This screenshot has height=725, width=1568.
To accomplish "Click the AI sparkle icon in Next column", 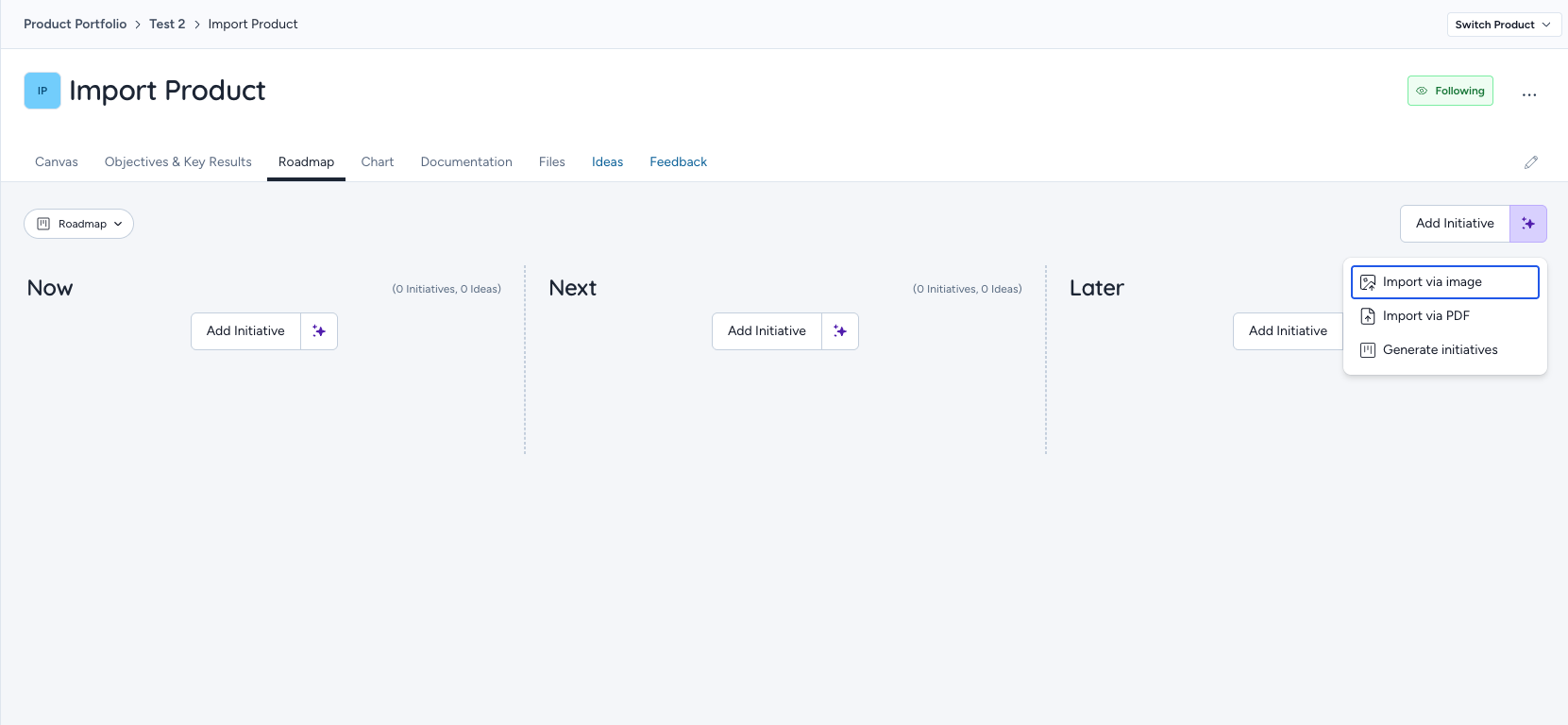I will 840,331.
